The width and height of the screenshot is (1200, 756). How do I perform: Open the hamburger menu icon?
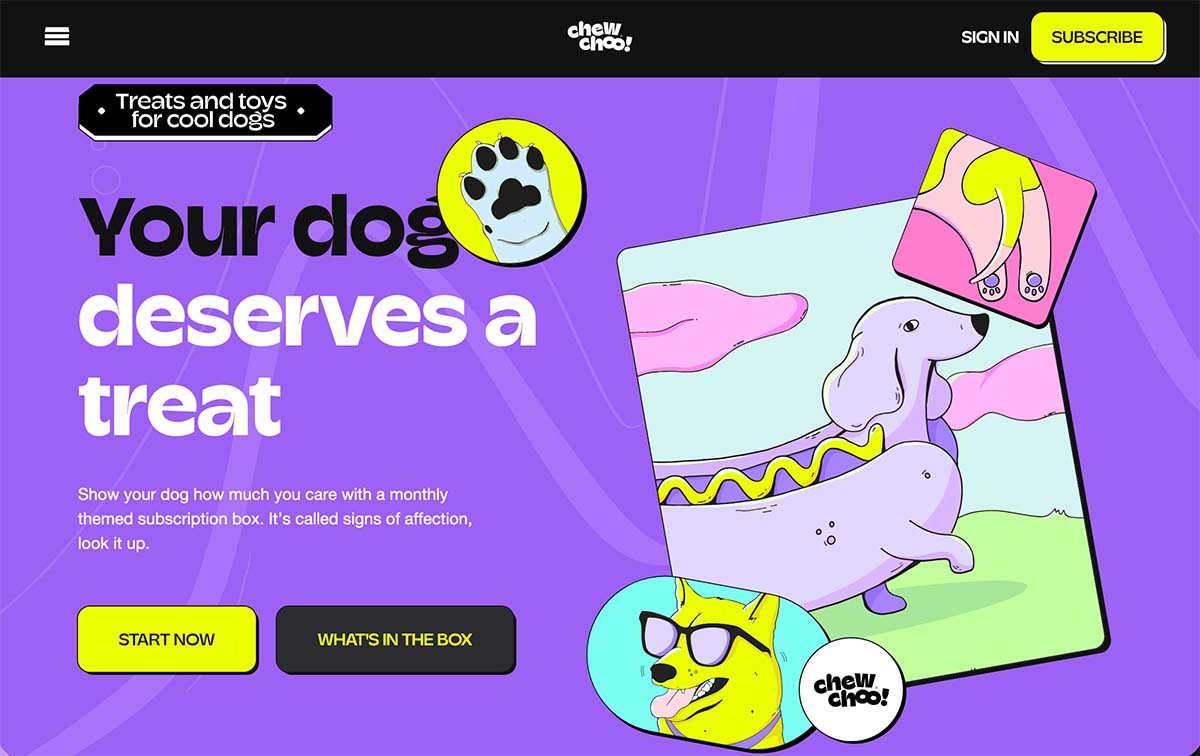pyautogui.click(x=57, y=37)
